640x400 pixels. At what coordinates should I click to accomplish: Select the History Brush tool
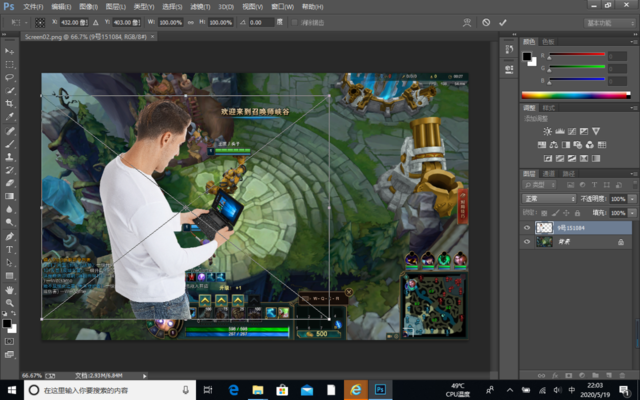9,170
